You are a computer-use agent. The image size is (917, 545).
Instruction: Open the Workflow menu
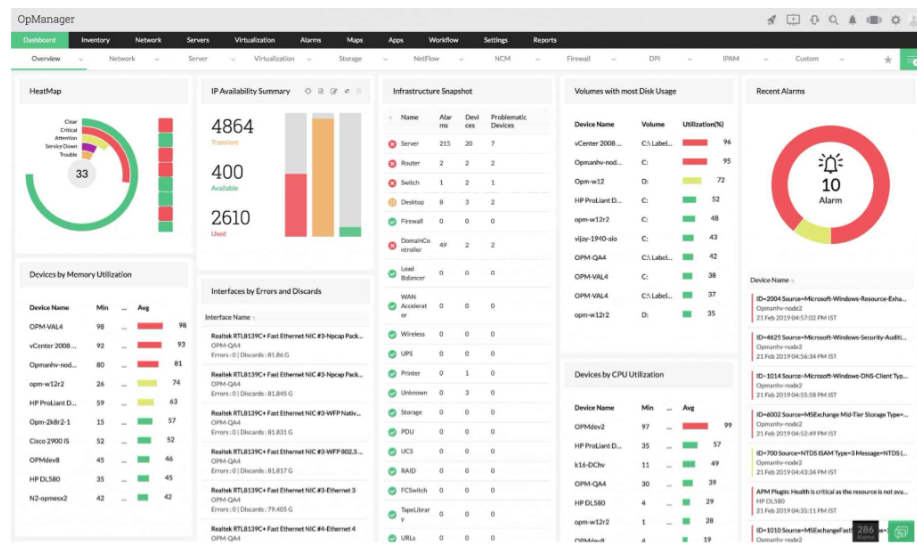point(443,40)
